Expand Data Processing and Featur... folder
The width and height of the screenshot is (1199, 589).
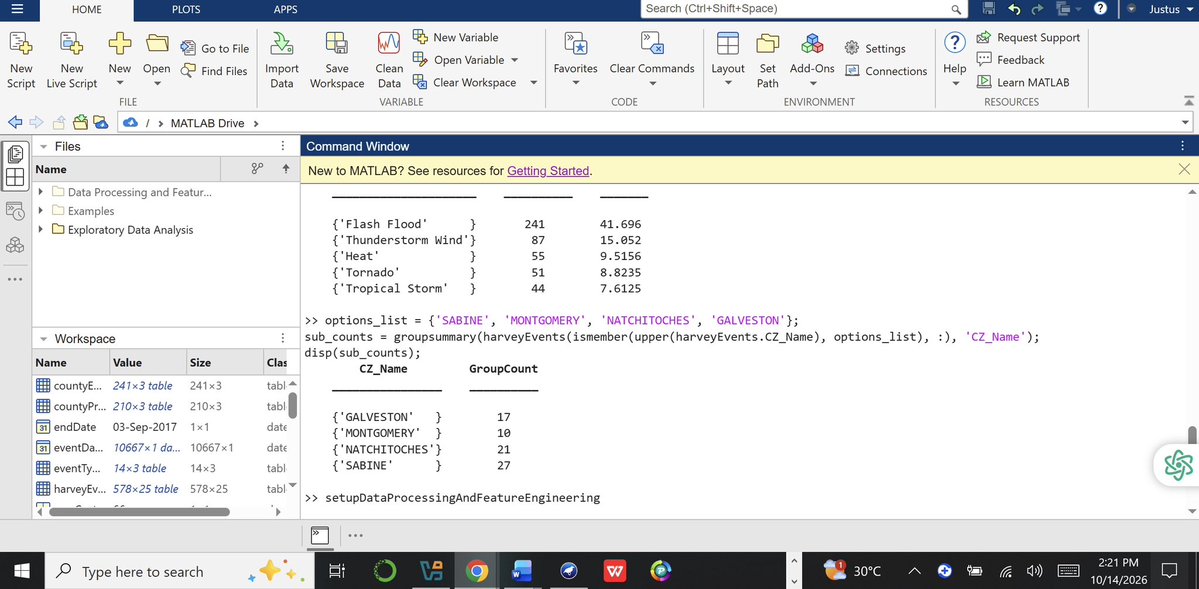(x=41, y=192)
